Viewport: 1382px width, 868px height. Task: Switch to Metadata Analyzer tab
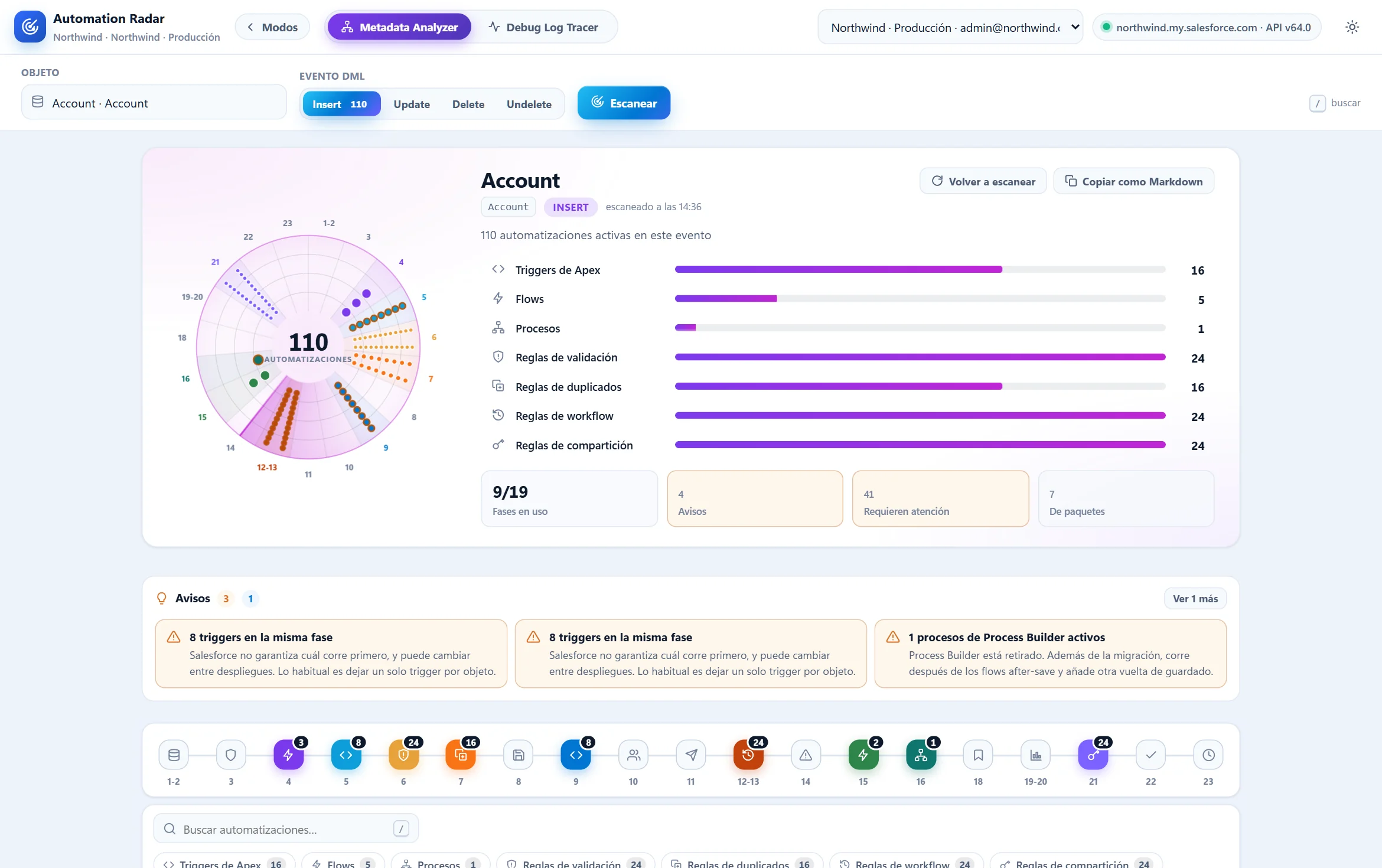[x=399, y=27]
